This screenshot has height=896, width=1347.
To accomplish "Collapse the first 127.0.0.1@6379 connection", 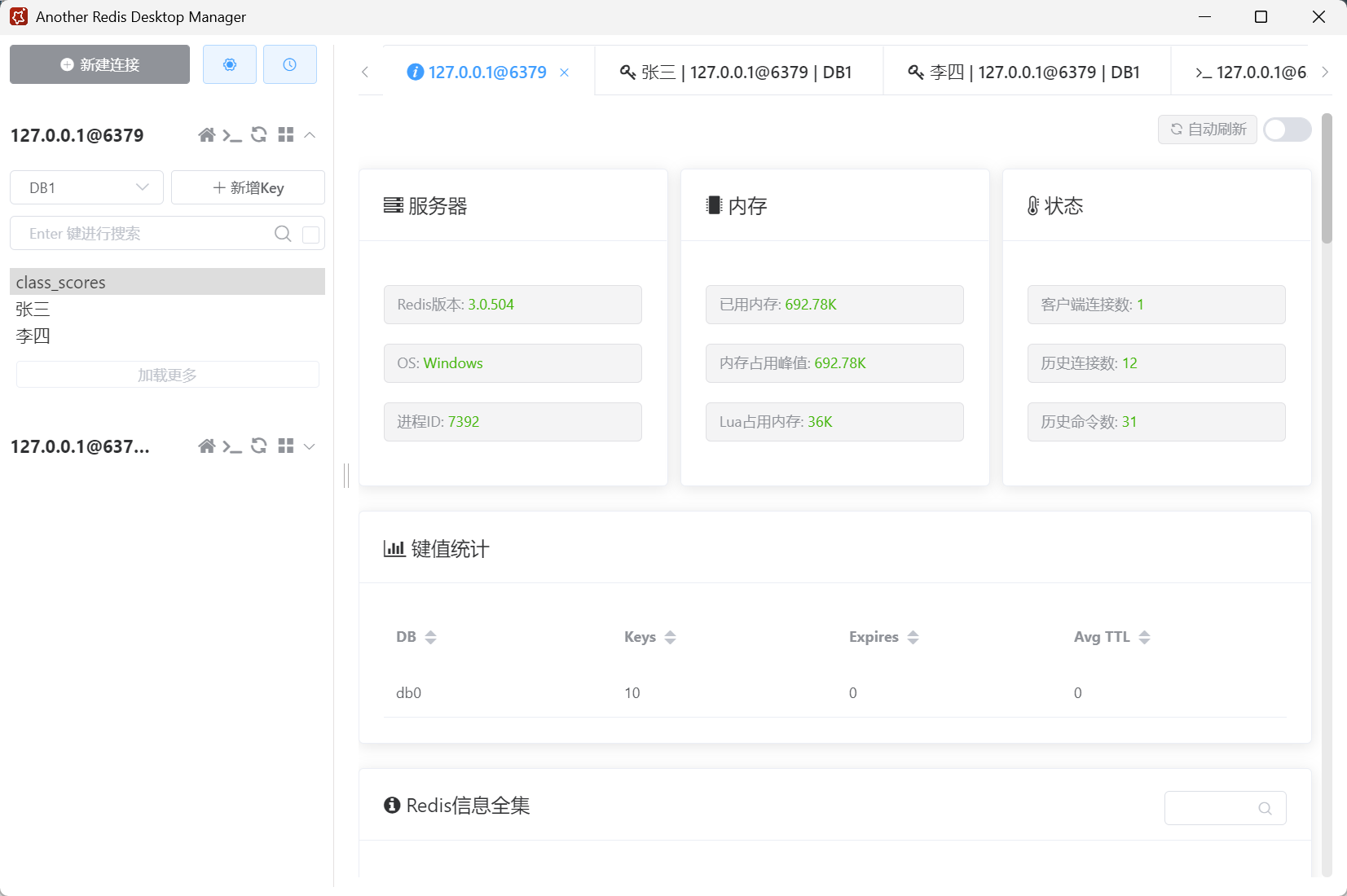I will (310, 135).
